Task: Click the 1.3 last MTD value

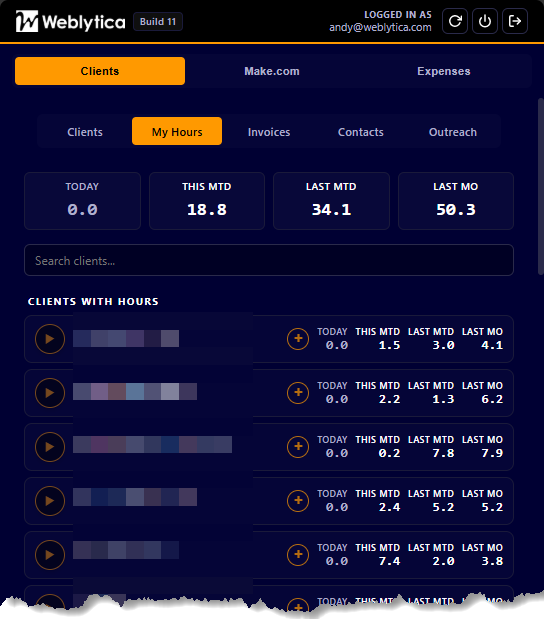Action: point(443,399)
